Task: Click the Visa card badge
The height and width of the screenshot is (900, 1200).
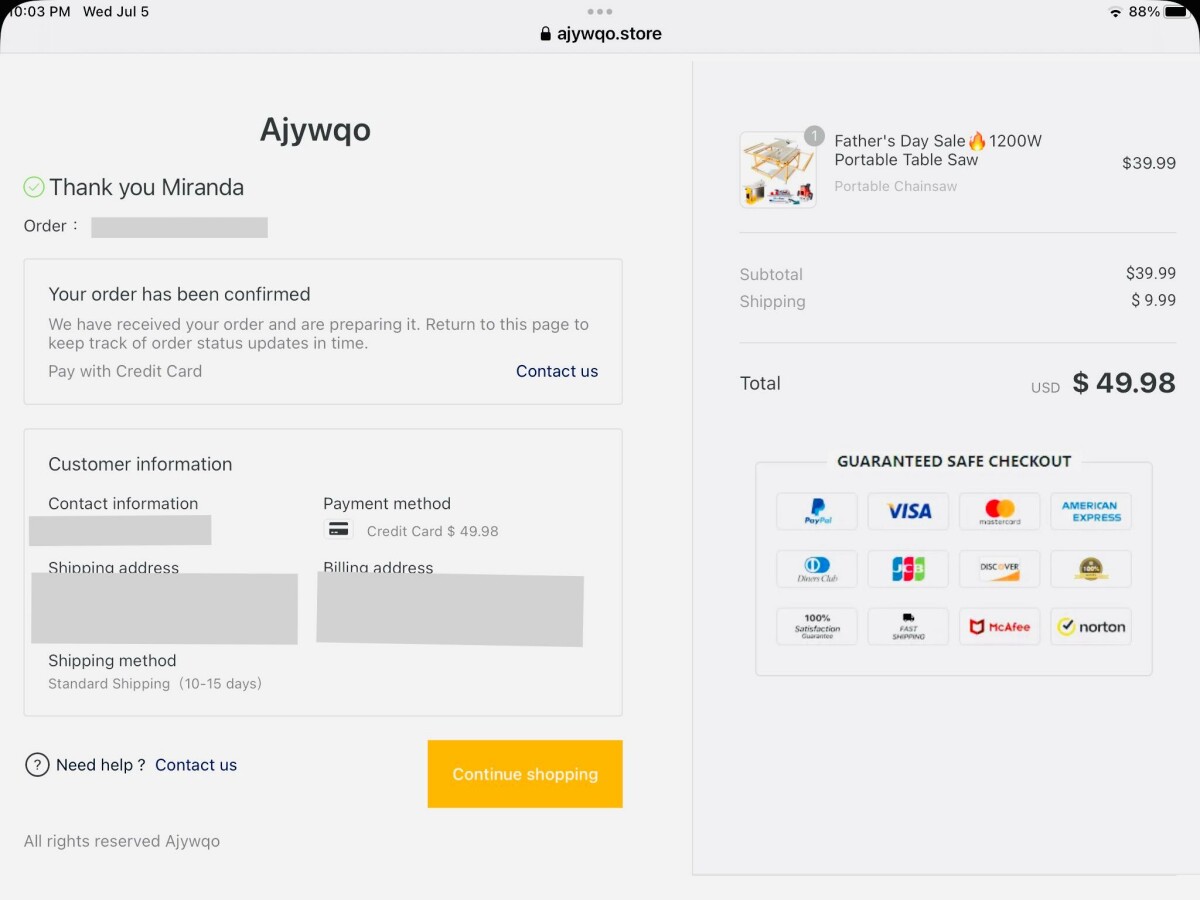Action: click(908, 511)
